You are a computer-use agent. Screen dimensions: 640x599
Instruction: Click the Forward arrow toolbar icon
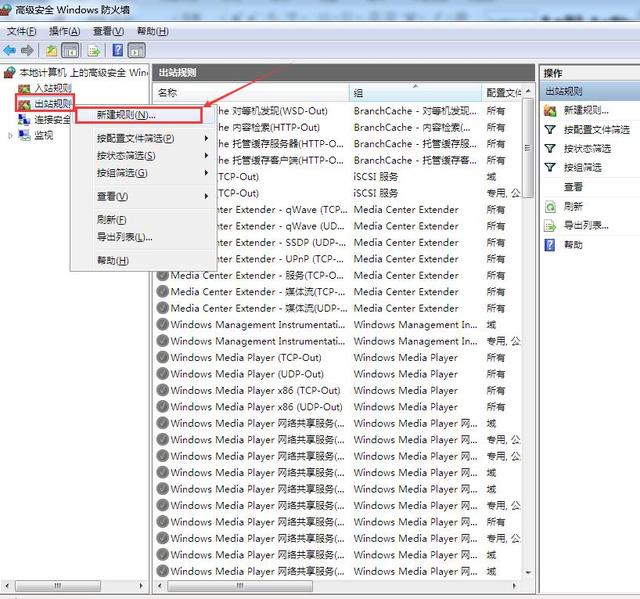(x=27, y=51)
